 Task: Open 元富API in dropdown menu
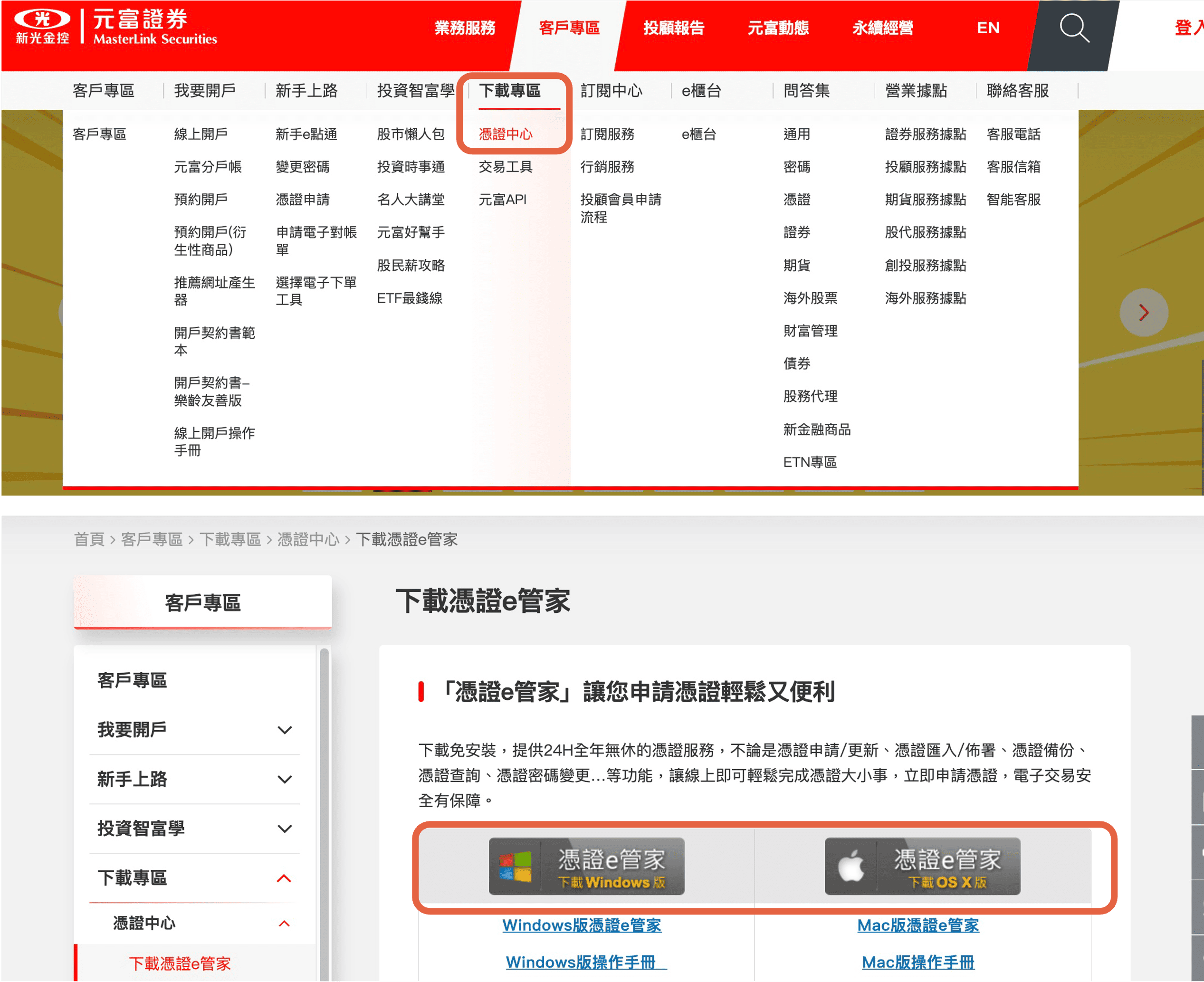coord(502,200)
